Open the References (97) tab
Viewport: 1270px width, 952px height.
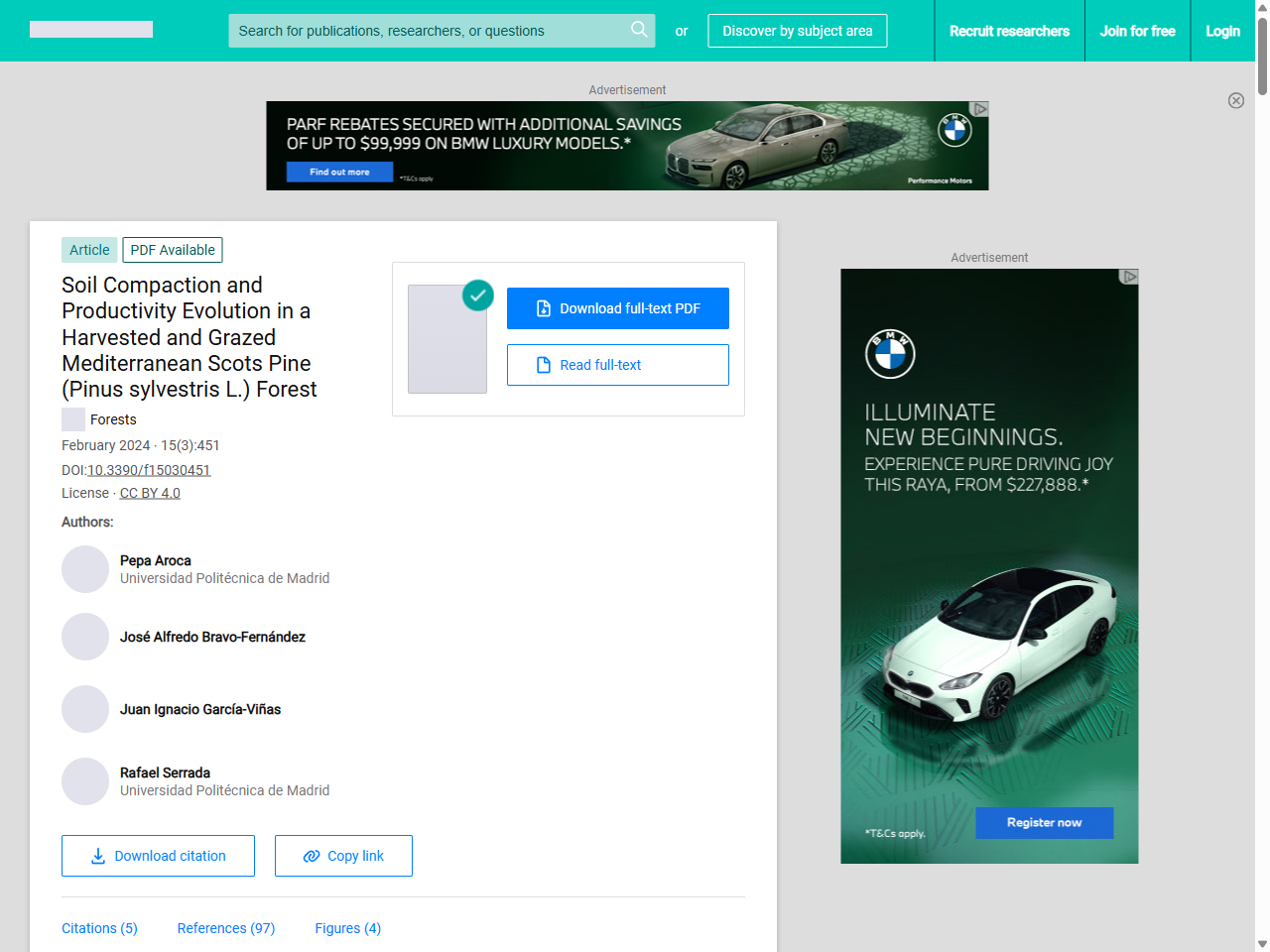tap(226, 928)
